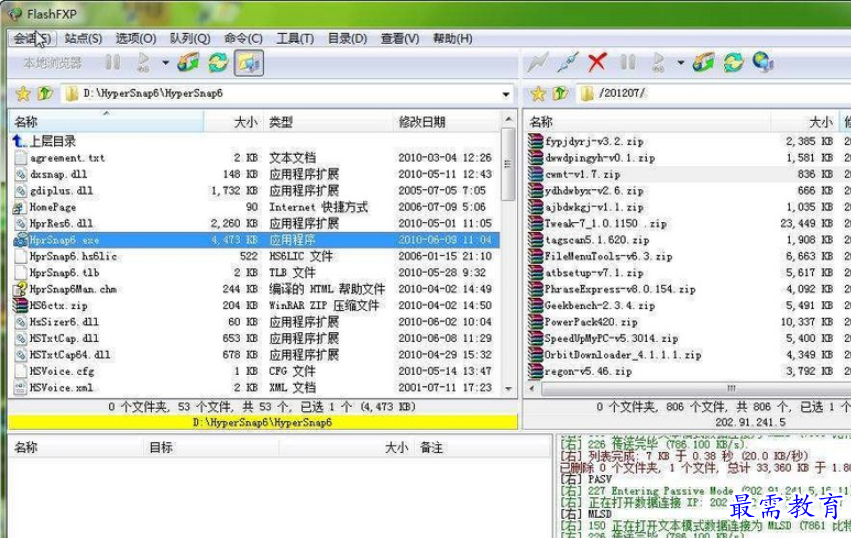The width and height of the screenshot is (851, 538).
Task: Click the HprSnap6.exe application icon
Action: (x=21, y=240)
